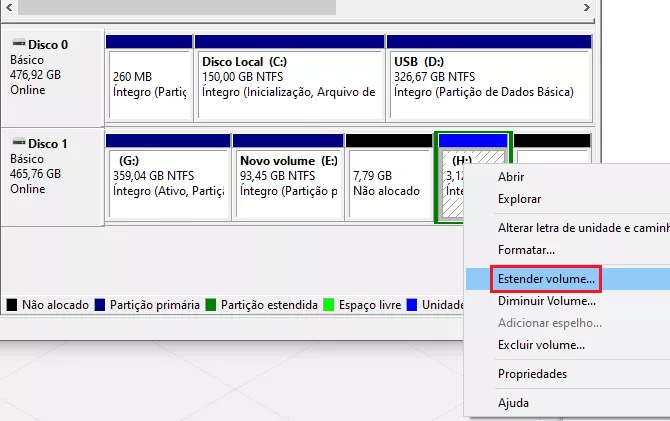Image resolution: width=670 pixels, height=421 pixels.
Task: Click scroll right arrow of horizontal scrollbar
Action: 587,7
